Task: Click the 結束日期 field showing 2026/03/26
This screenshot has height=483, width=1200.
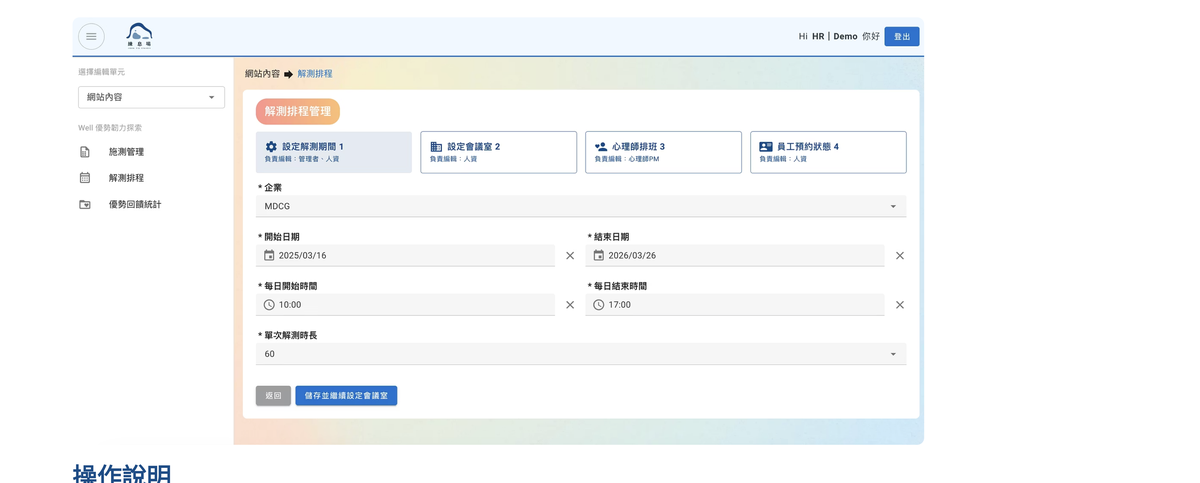Action: pyautogui.click(x=735, y=256)
